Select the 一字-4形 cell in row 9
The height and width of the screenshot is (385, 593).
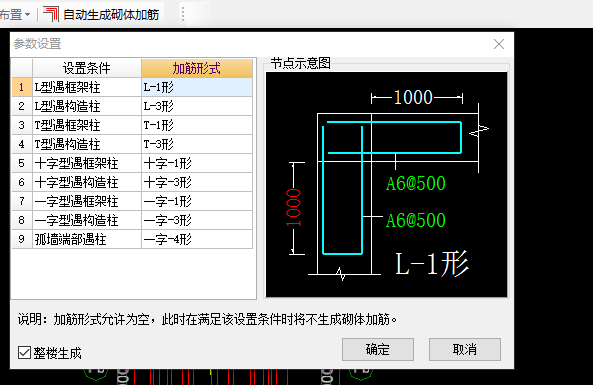(197, 239)
